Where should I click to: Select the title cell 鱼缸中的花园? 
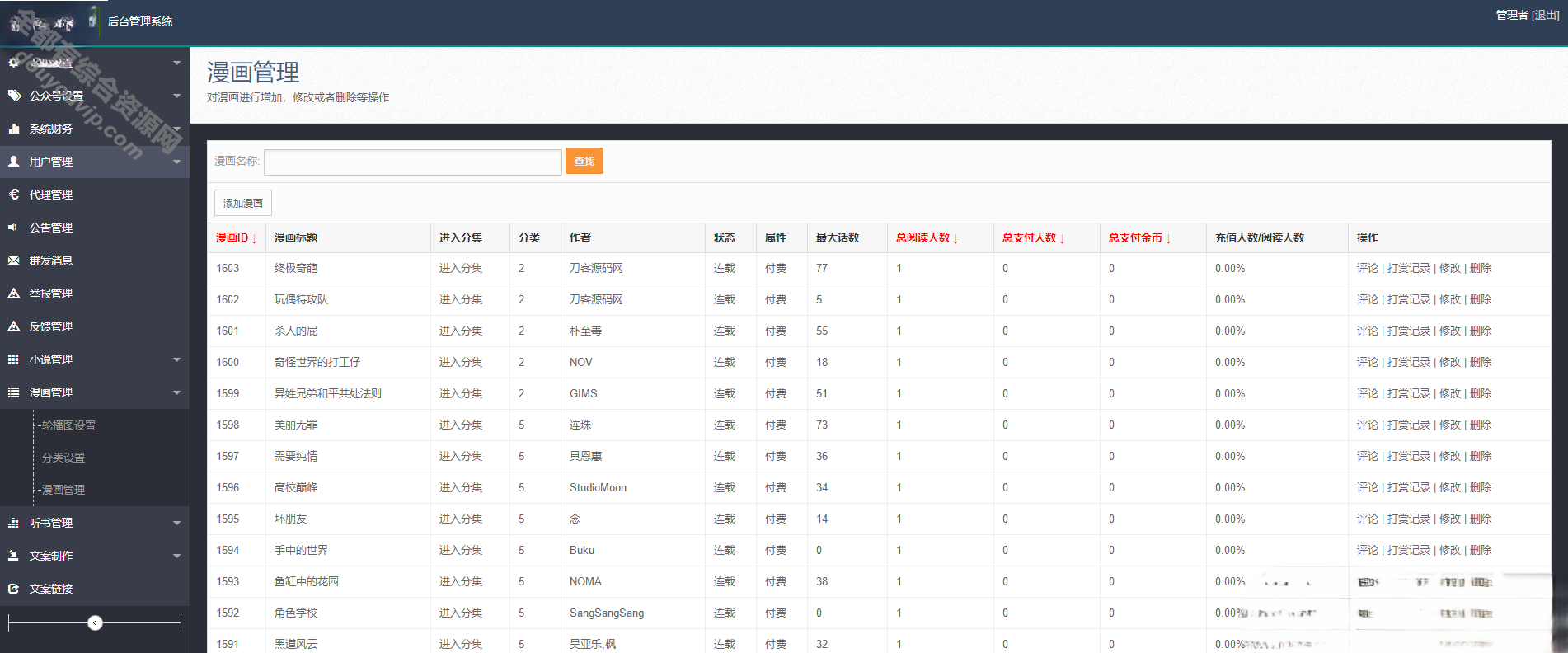(x=307, y=581)
